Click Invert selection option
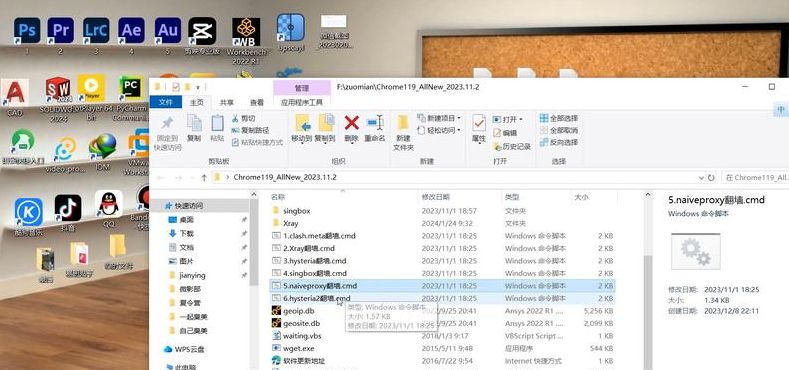 559,142
